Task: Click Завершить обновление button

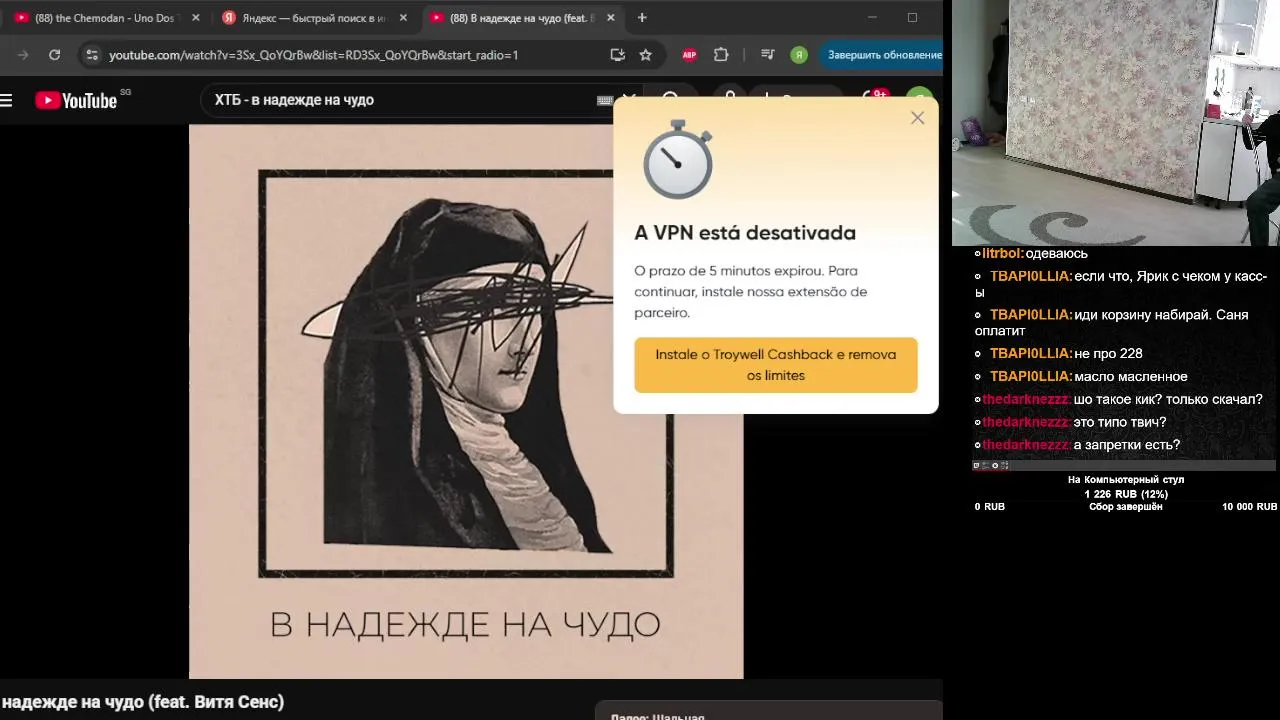Action: [884, 55]
